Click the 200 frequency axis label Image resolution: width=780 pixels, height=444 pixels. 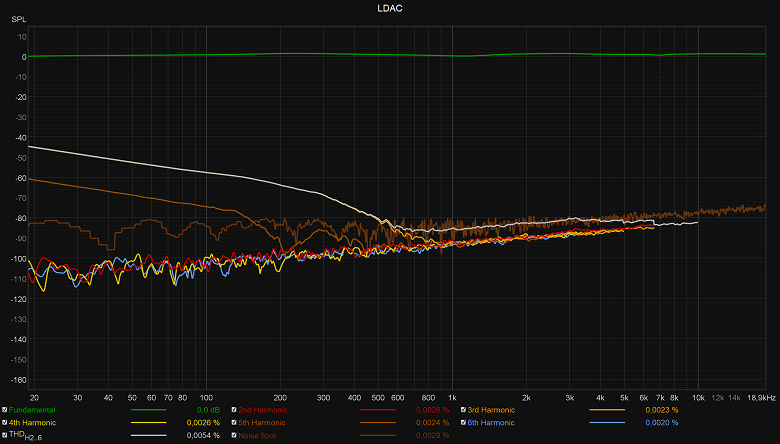click(280, 398)
